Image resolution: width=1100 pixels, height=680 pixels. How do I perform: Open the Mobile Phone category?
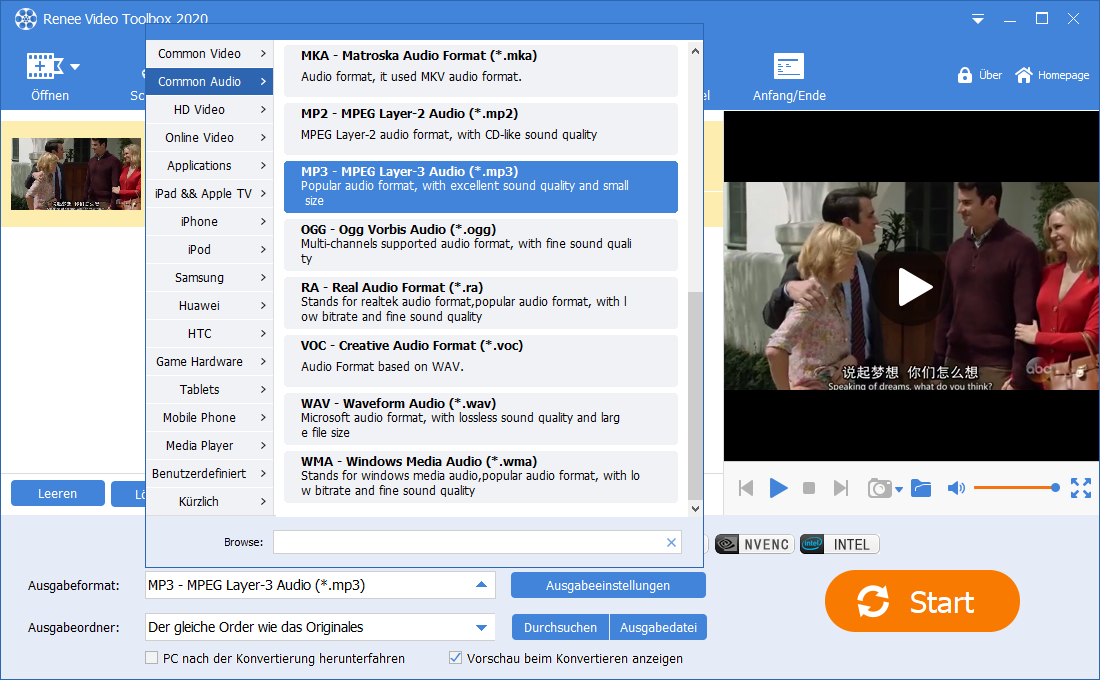click(x=209, y=418)
